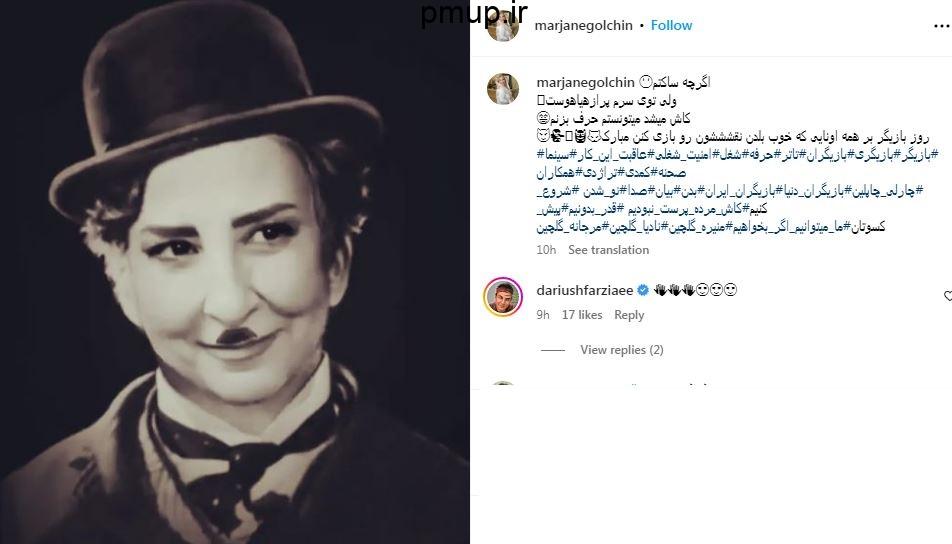
Task: Click marjanegolchin avatar beside the caption
Action: pyautogui.click(x=503, y=89)
